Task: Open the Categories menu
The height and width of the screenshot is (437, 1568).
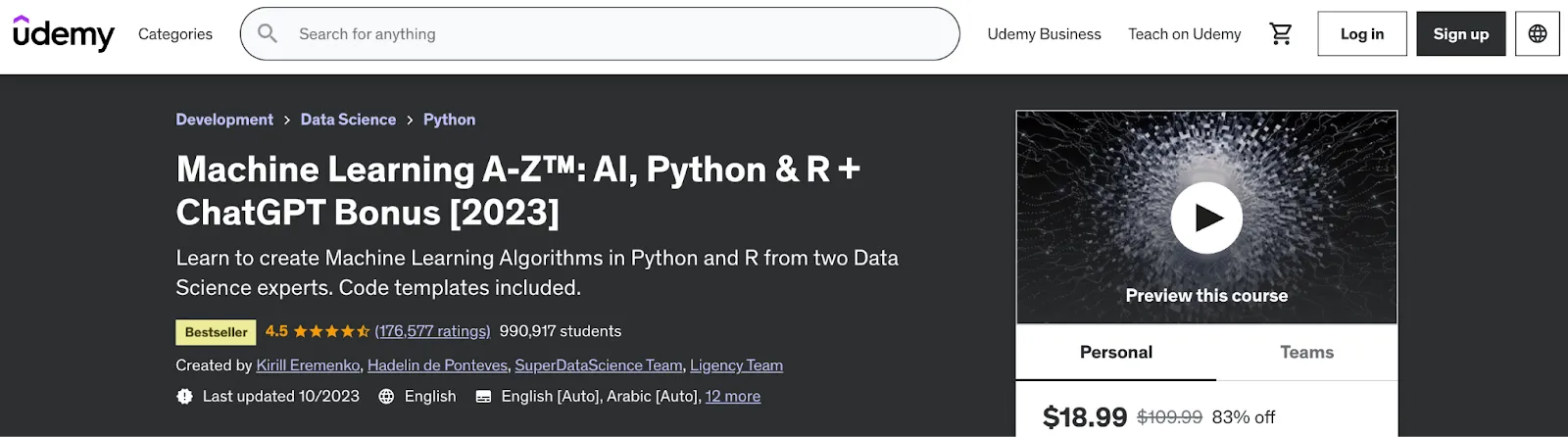Action: coord(175,34)
